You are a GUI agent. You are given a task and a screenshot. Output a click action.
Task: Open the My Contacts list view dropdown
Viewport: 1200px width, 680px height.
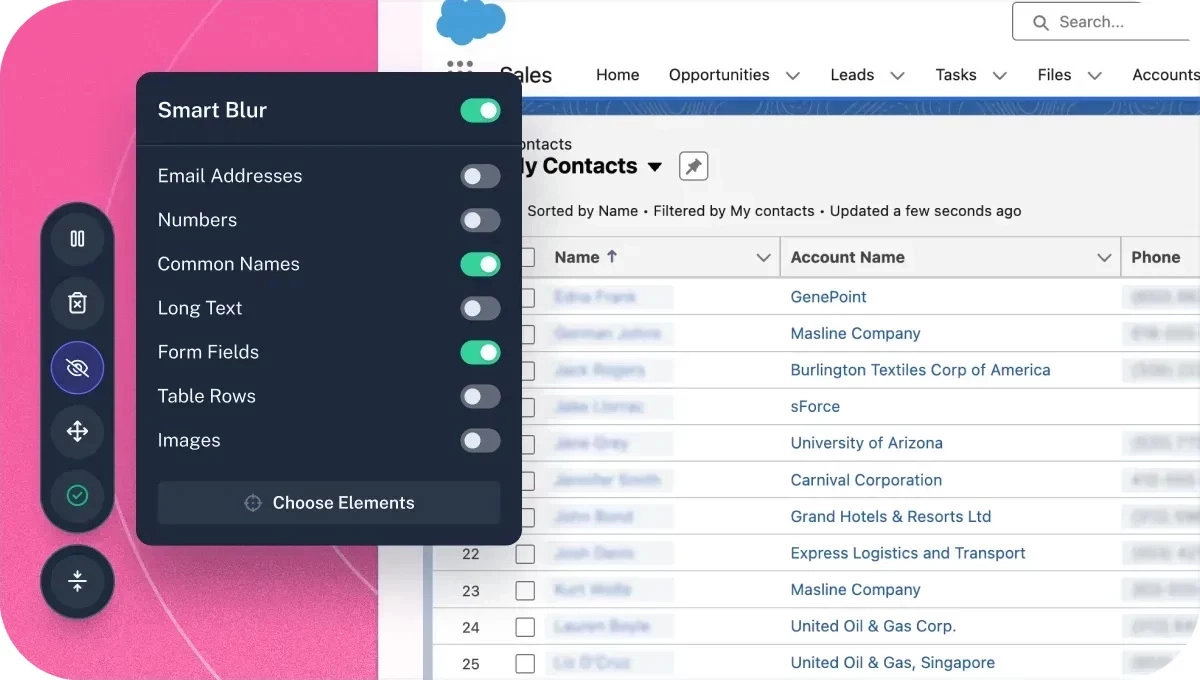[655, 167]
